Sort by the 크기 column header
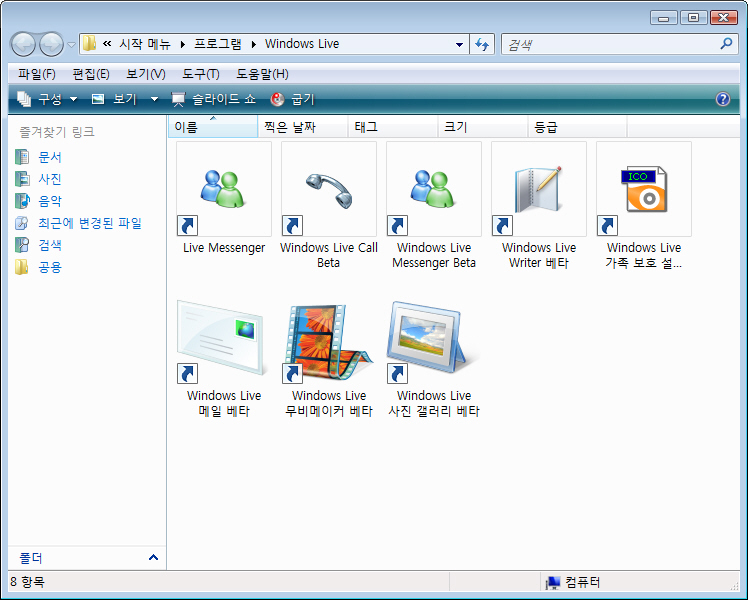The height and width of the screenshot is (600, 748). coord(482,127)
